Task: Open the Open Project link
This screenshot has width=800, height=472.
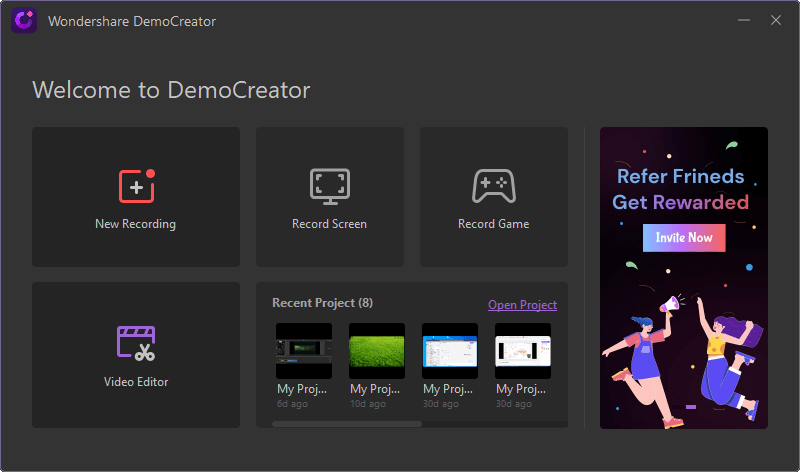Action: click(x=522, y=305)
